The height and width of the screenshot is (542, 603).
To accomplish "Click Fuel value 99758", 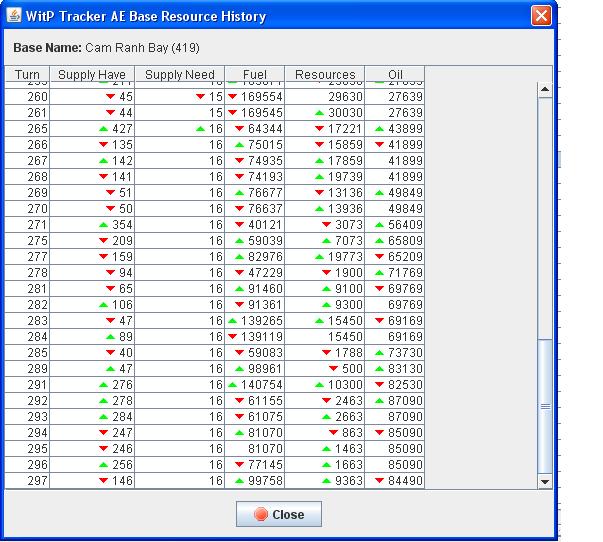I will tap(265, 480).
